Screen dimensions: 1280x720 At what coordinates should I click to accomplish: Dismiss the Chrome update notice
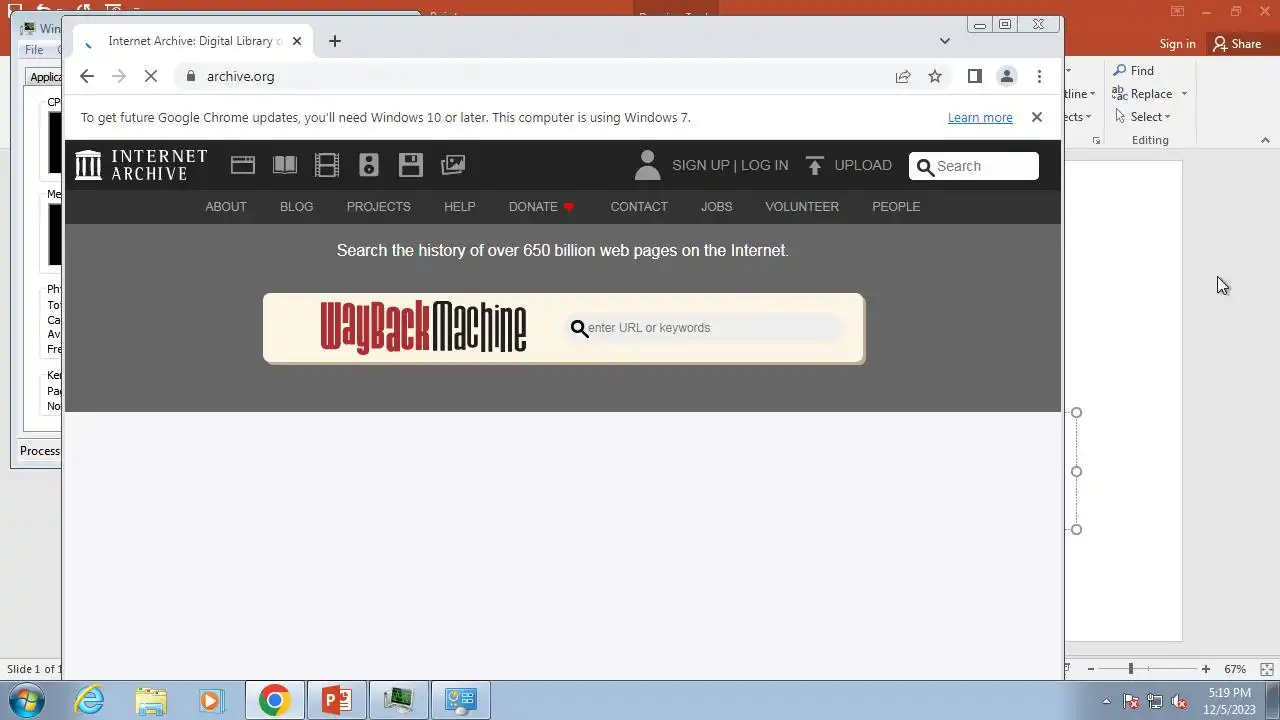coord(1037,117)
